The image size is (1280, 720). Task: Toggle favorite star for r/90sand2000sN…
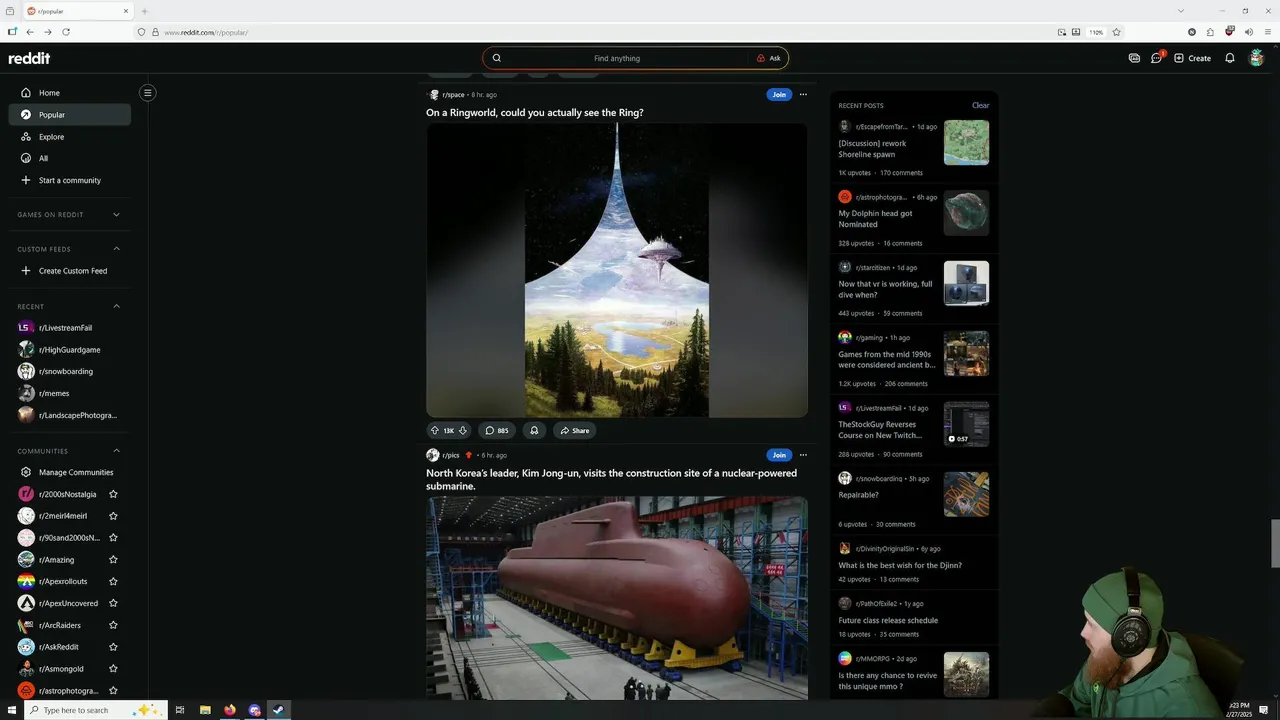[113, 538]
